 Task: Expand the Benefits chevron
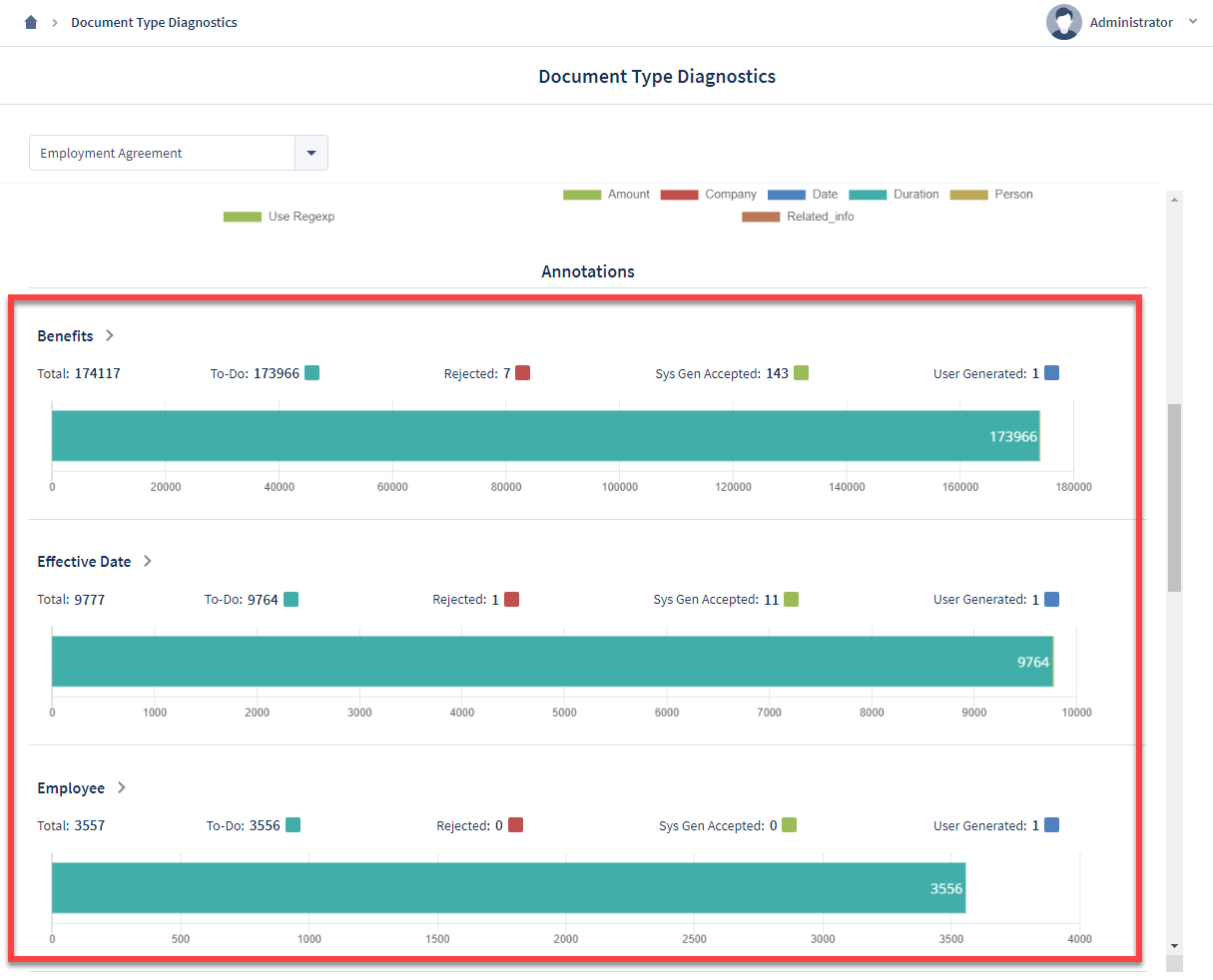(x=110, y=335)
